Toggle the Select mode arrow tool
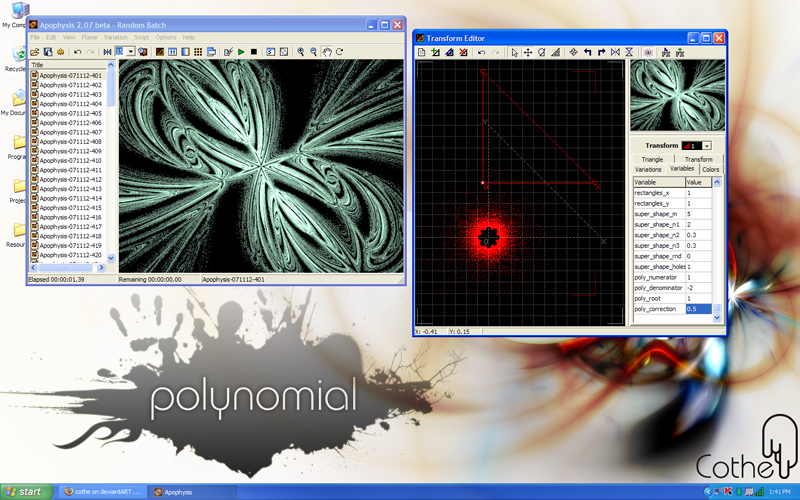 [x=514, y=52]
